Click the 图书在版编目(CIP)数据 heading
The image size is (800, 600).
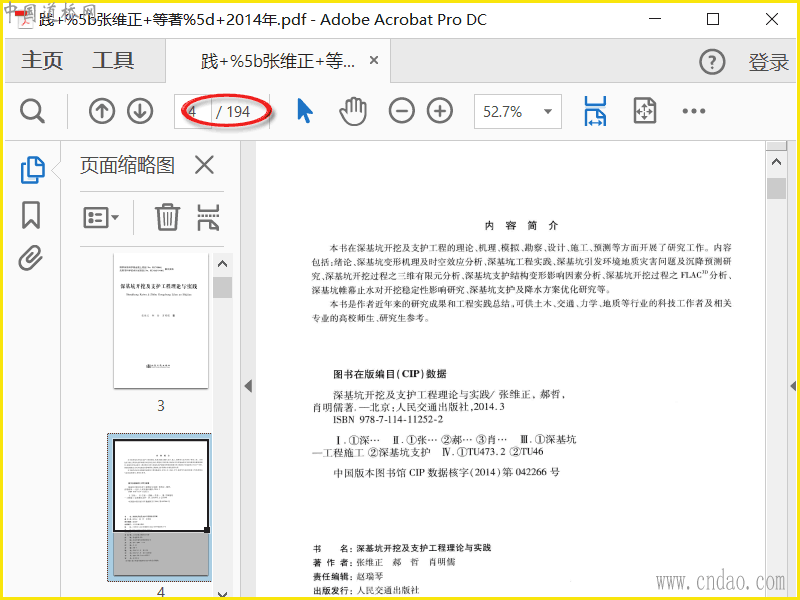pos(389,374)
